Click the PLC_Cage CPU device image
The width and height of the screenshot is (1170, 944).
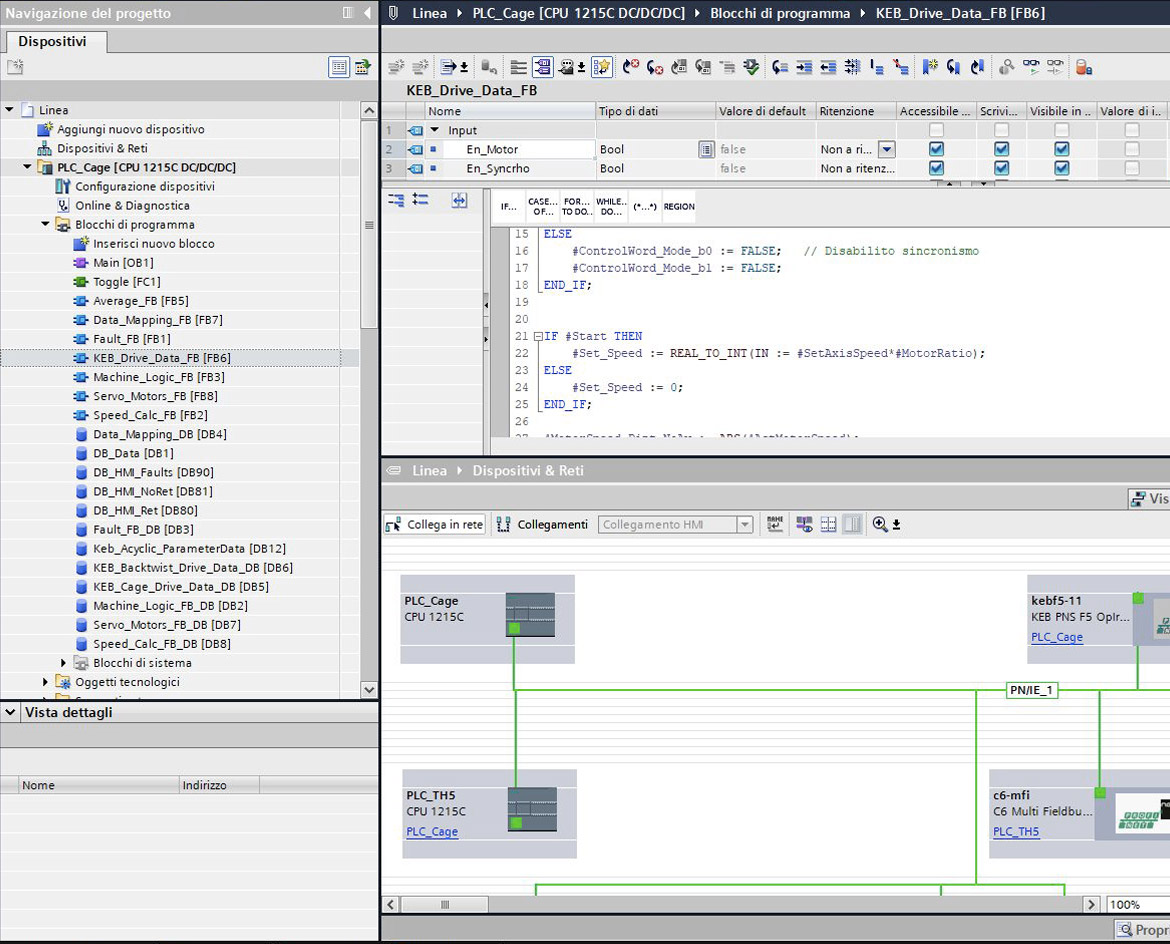pyautogui.click(x=530, y=614)
